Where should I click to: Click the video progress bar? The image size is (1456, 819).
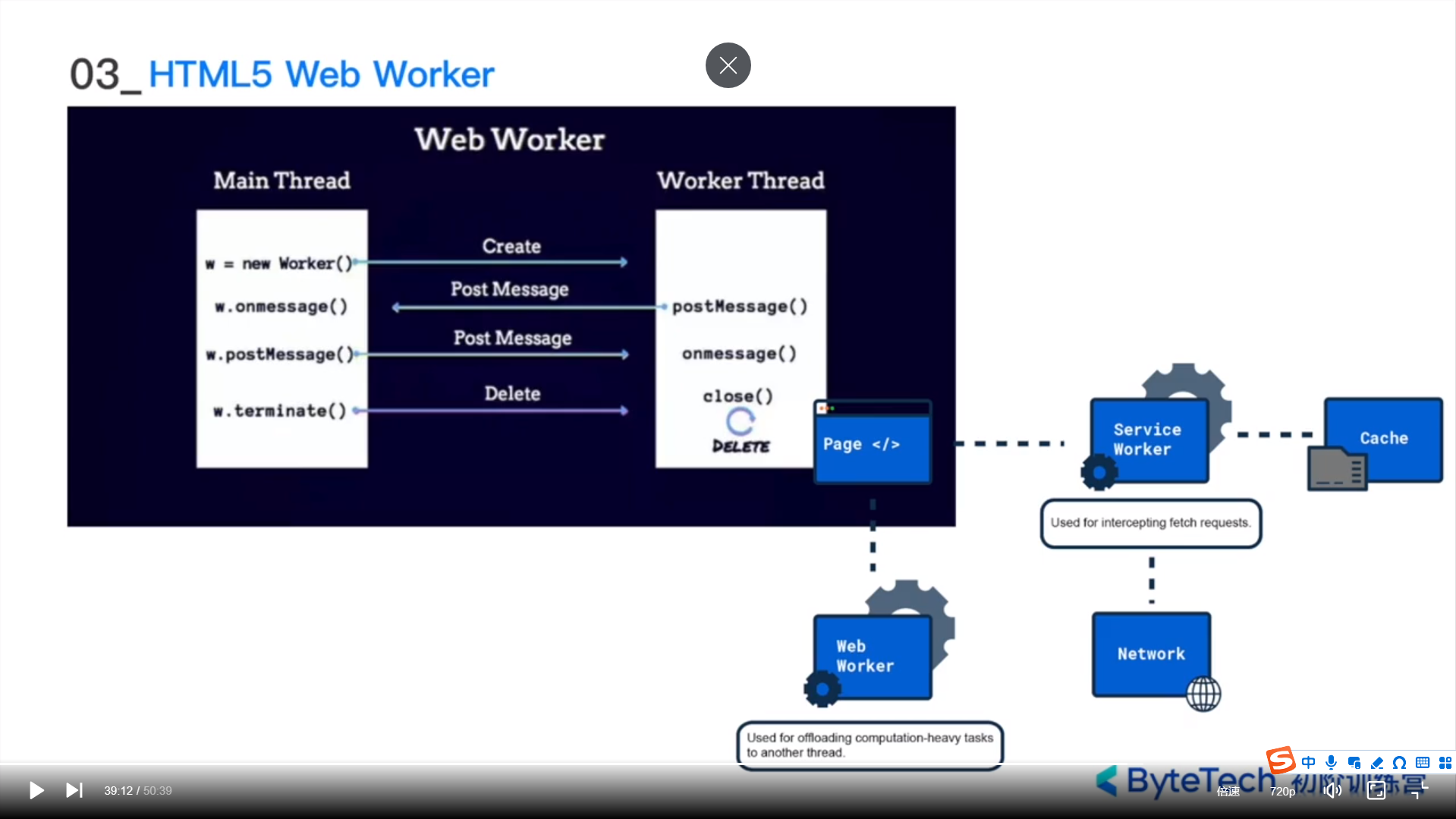728,764
